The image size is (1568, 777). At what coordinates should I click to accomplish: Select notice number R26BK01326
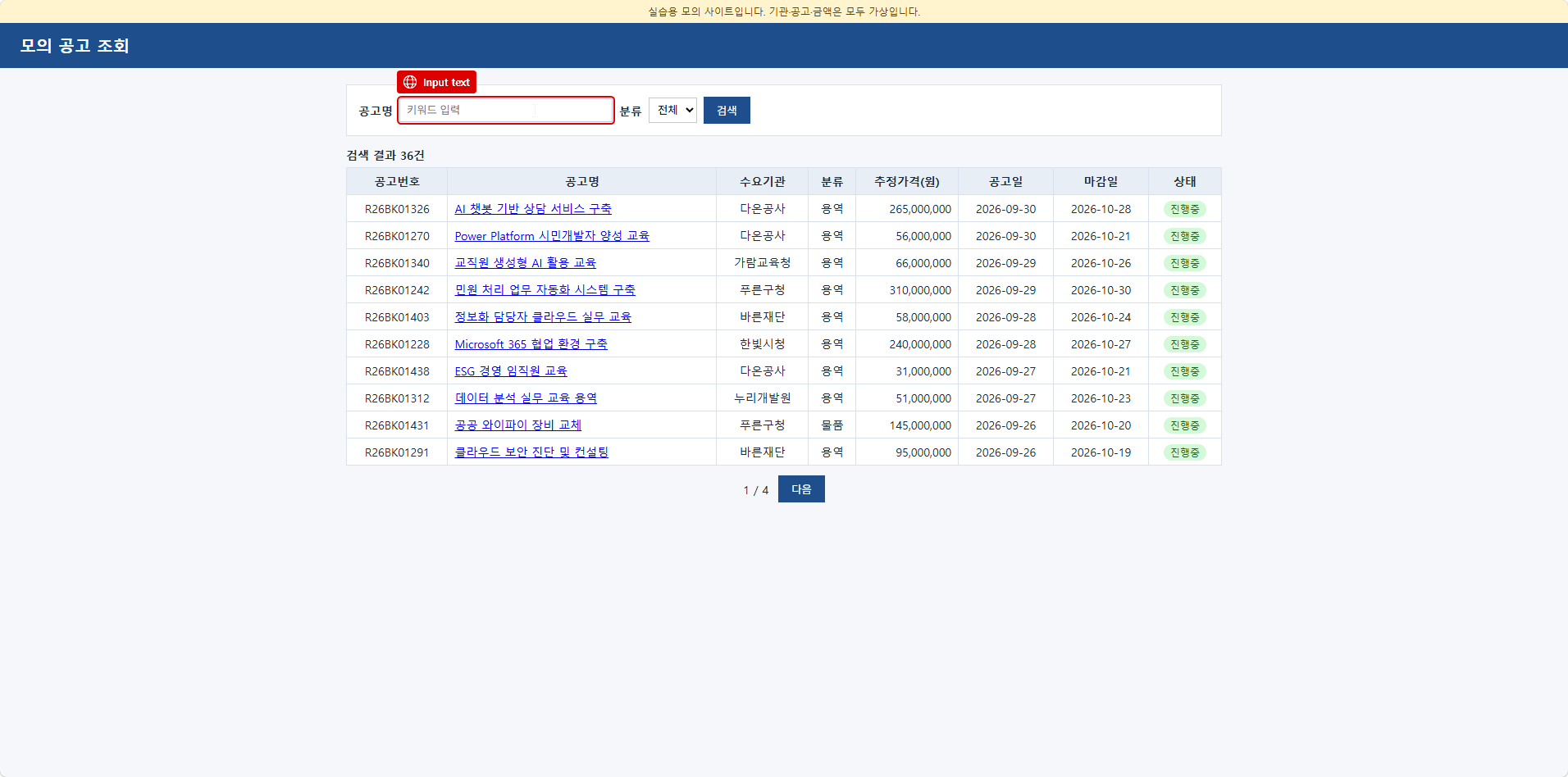coord(397,209)
